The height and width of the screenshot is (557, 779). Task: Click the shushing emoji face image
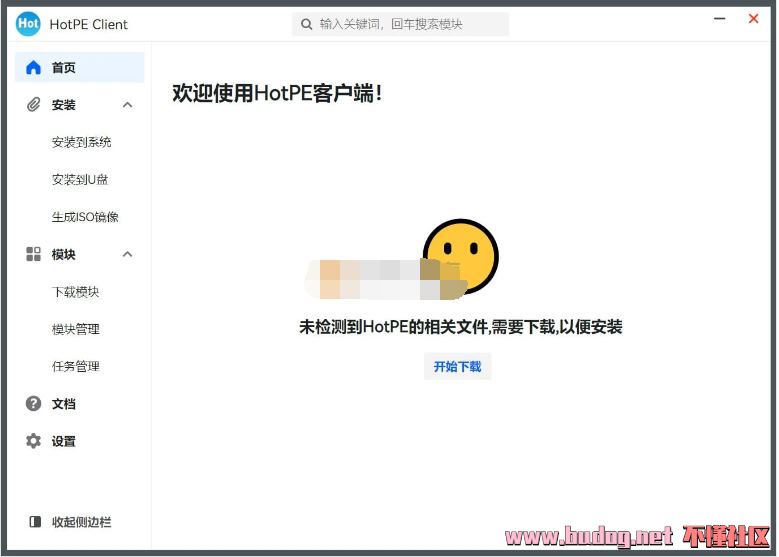(460, 257)
